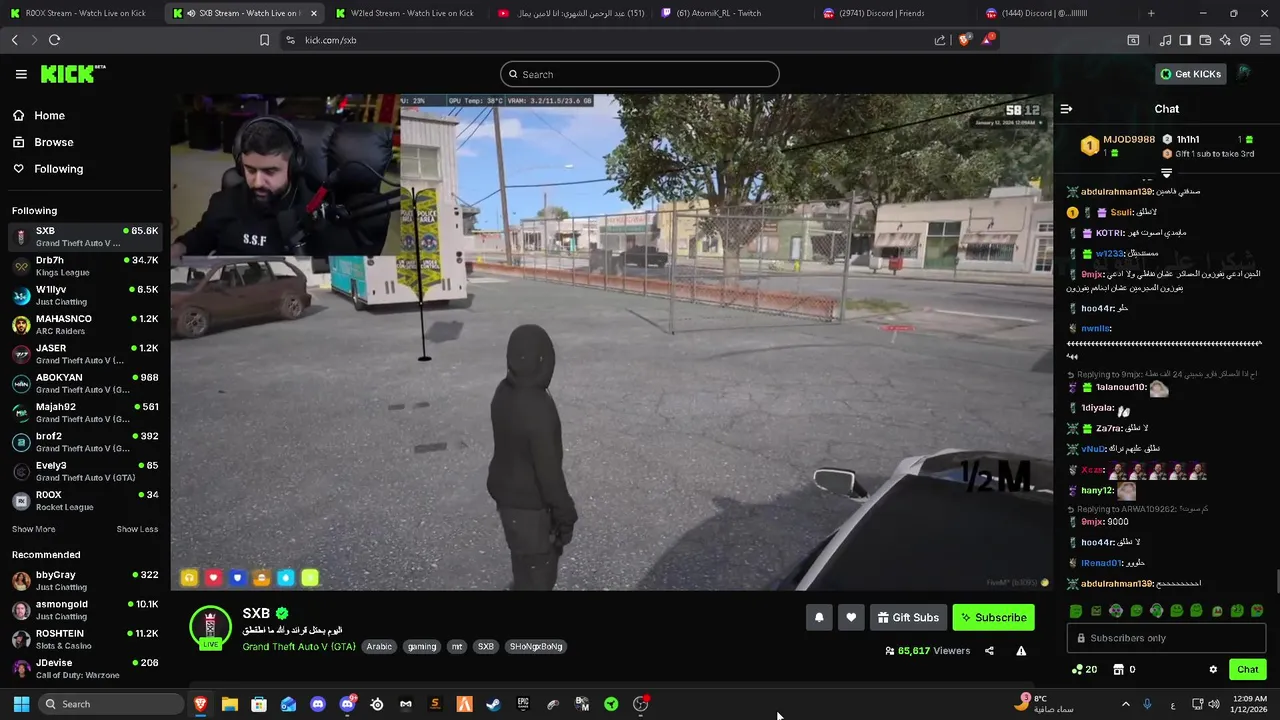Image resolution: width=1280 pixels, height=720 pixels.
Task: Collapse chat panel with arrow icon
Action: [x=1066, y=109]
